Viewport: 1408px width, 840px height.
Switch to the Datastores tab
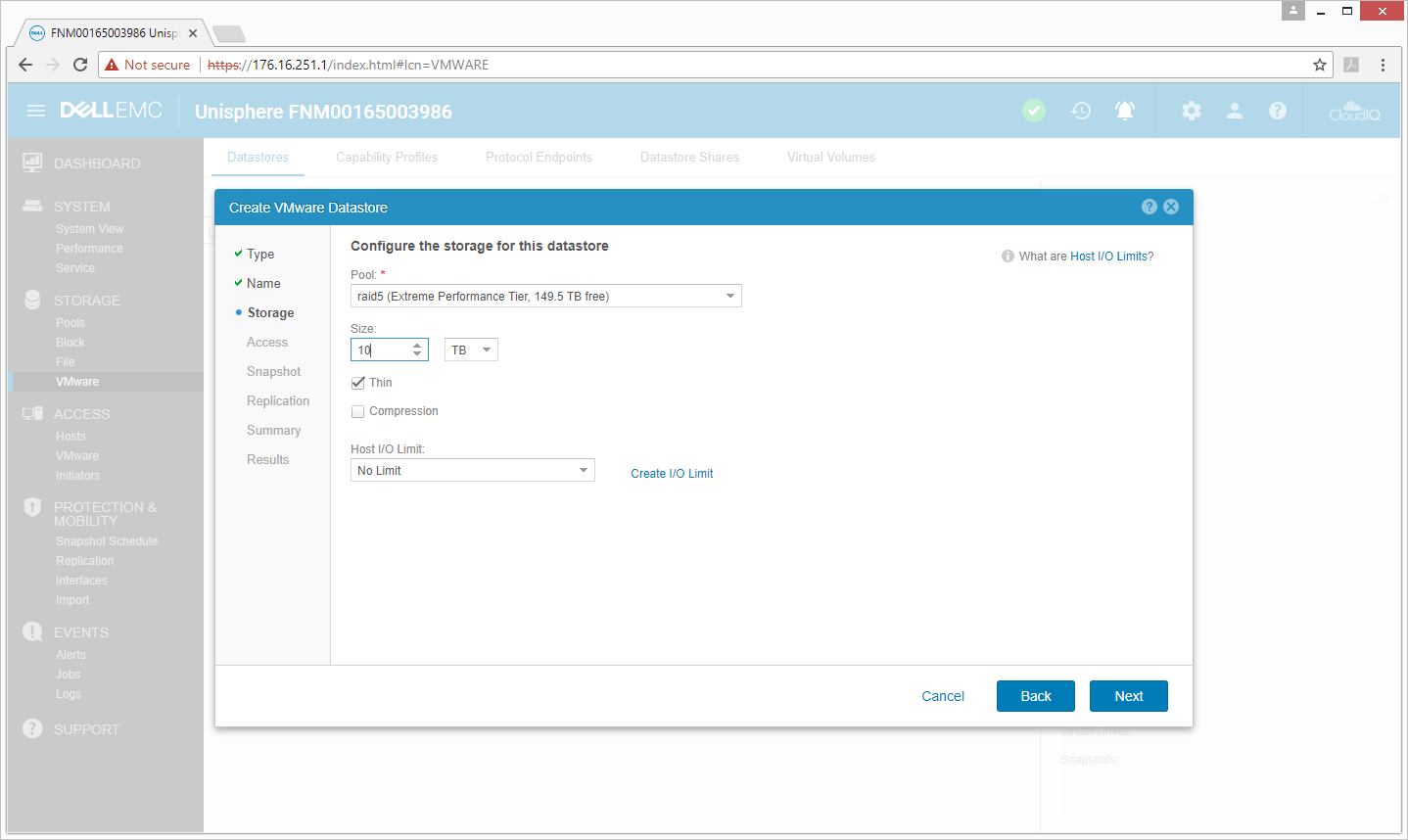[258, 157]
